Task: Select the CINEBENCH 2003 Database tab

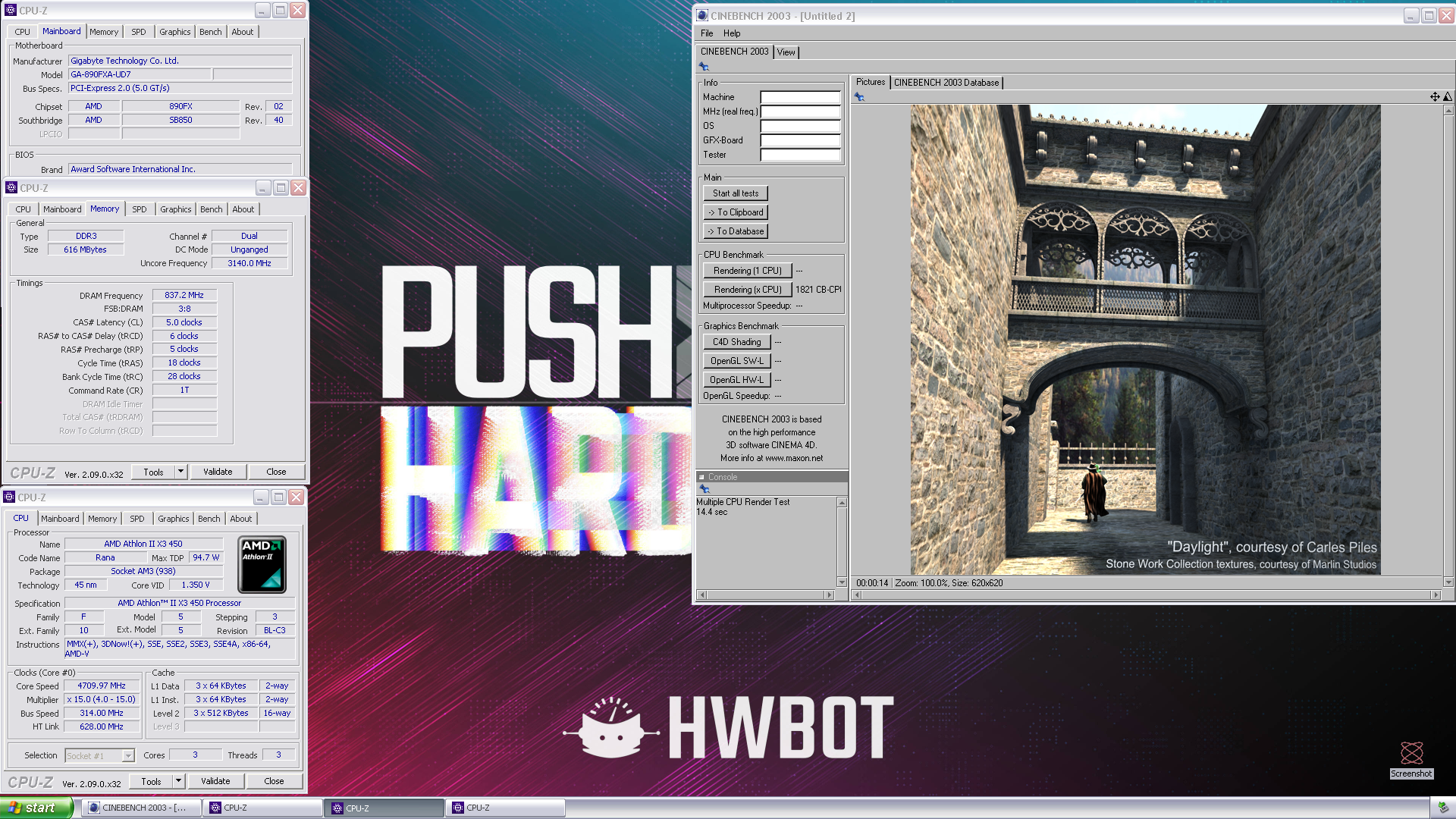Action: point(946,83)
